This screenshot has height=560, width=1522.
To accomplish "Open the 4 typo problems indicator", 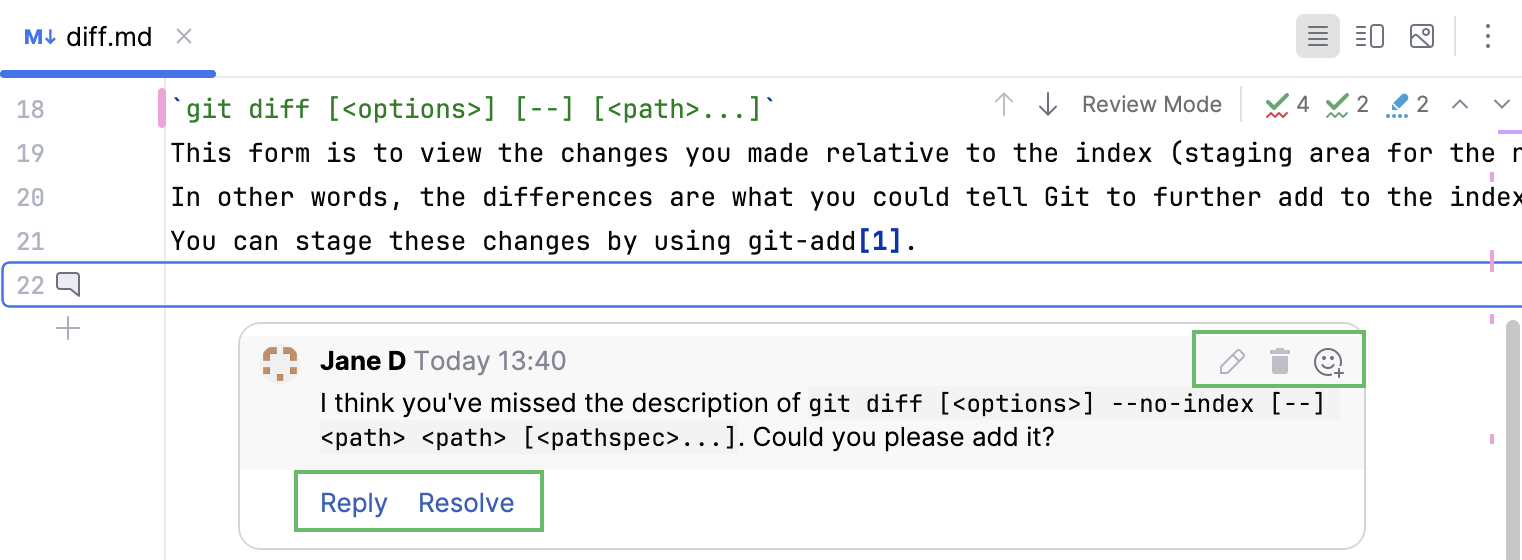I will click(x=1287, y=104).
